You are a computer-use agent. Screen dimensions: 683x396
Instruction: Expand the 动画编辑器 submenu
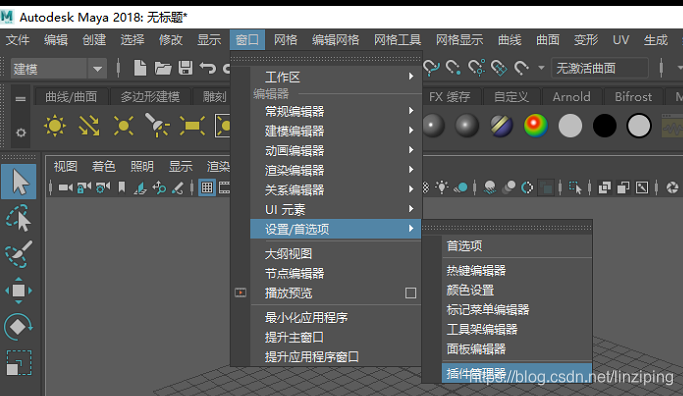point(335,150)
